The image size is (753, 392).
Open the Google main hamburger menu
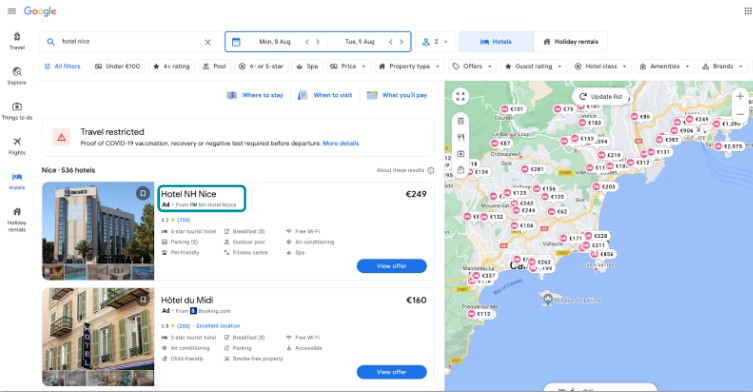coord(12,11)
